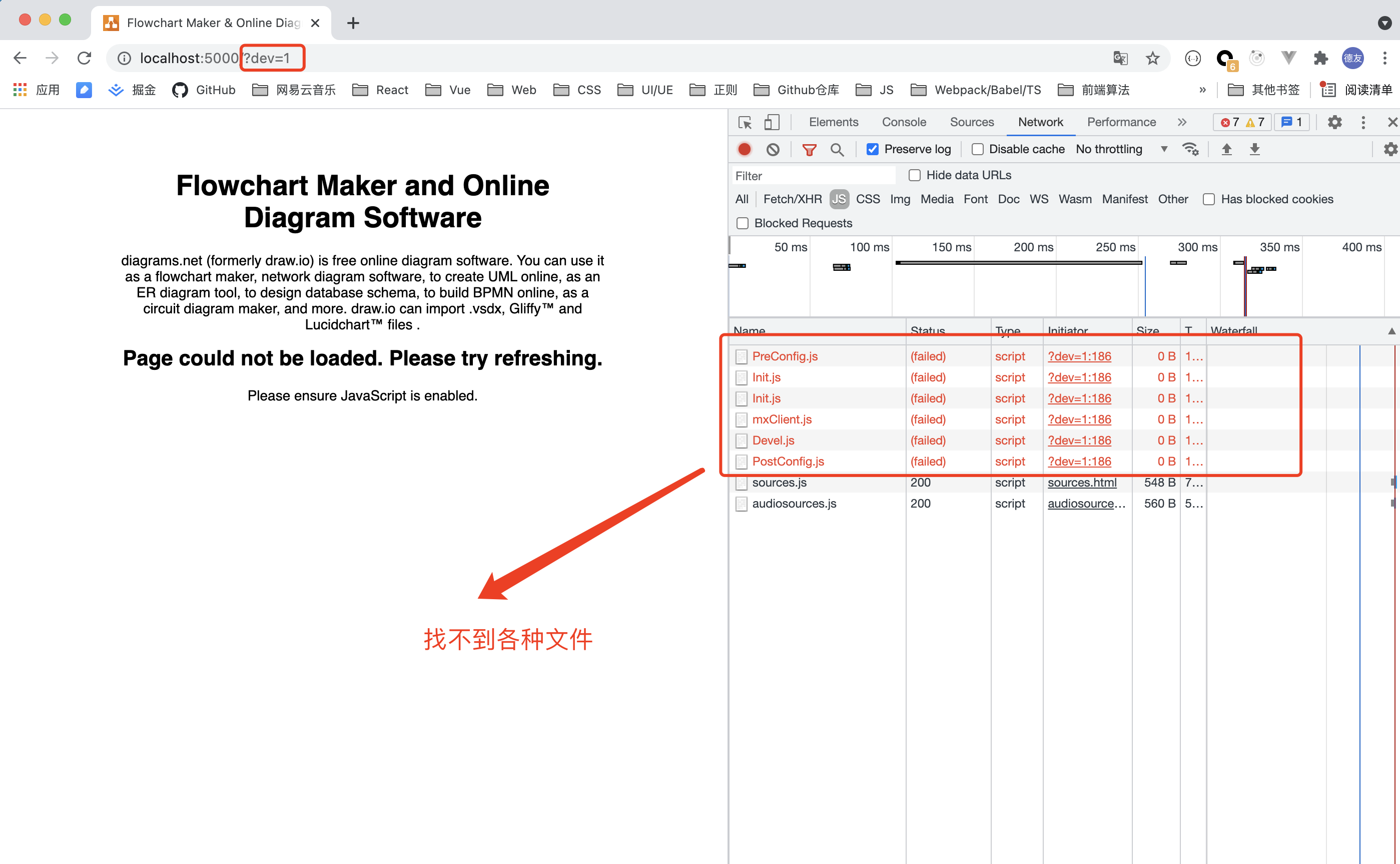Bookmark this page with the star
The width and height of the screenshot is (1400, 864).
(1152, 58)
